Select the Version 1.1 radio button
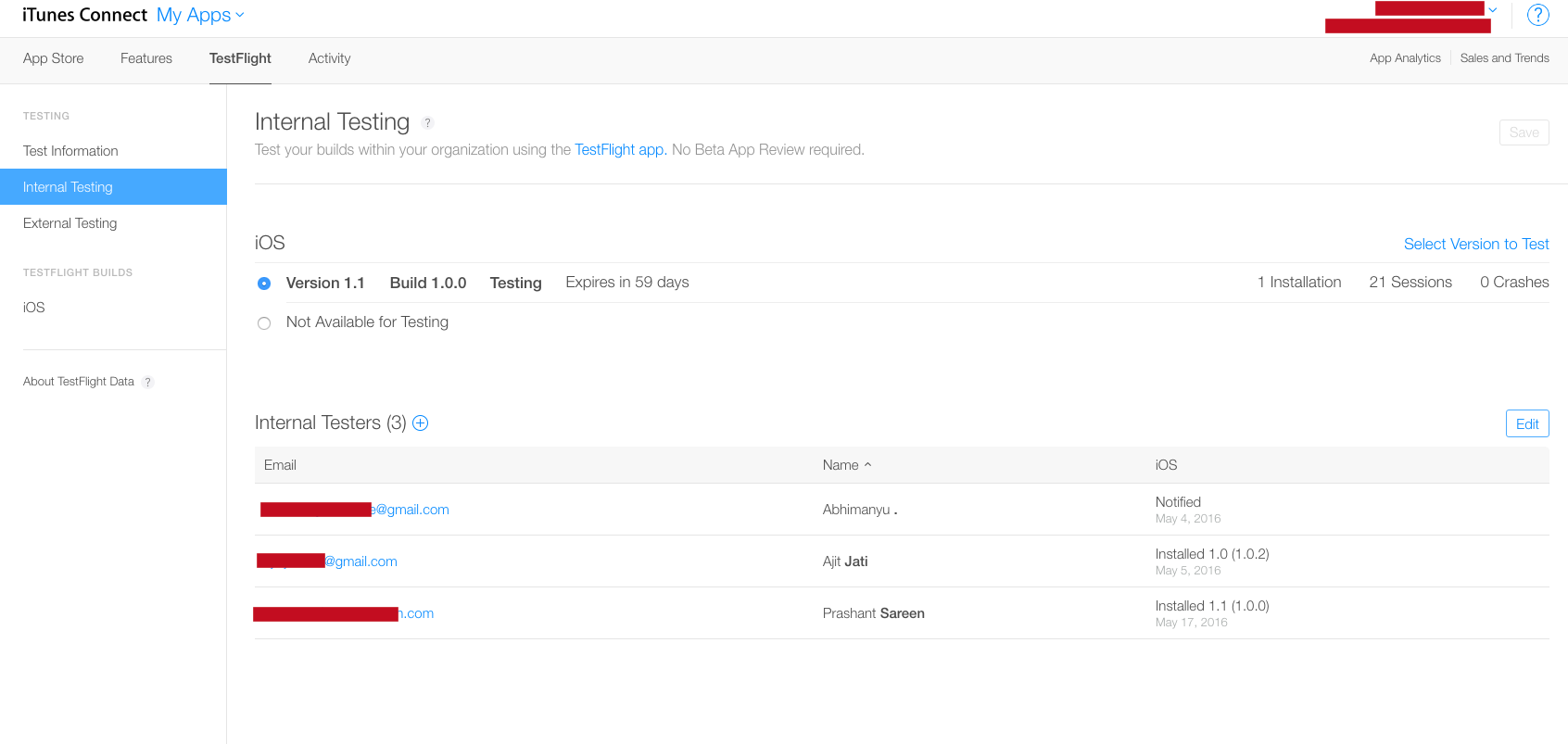Screen dimensions: 1568x744 (x=264, y=284)
